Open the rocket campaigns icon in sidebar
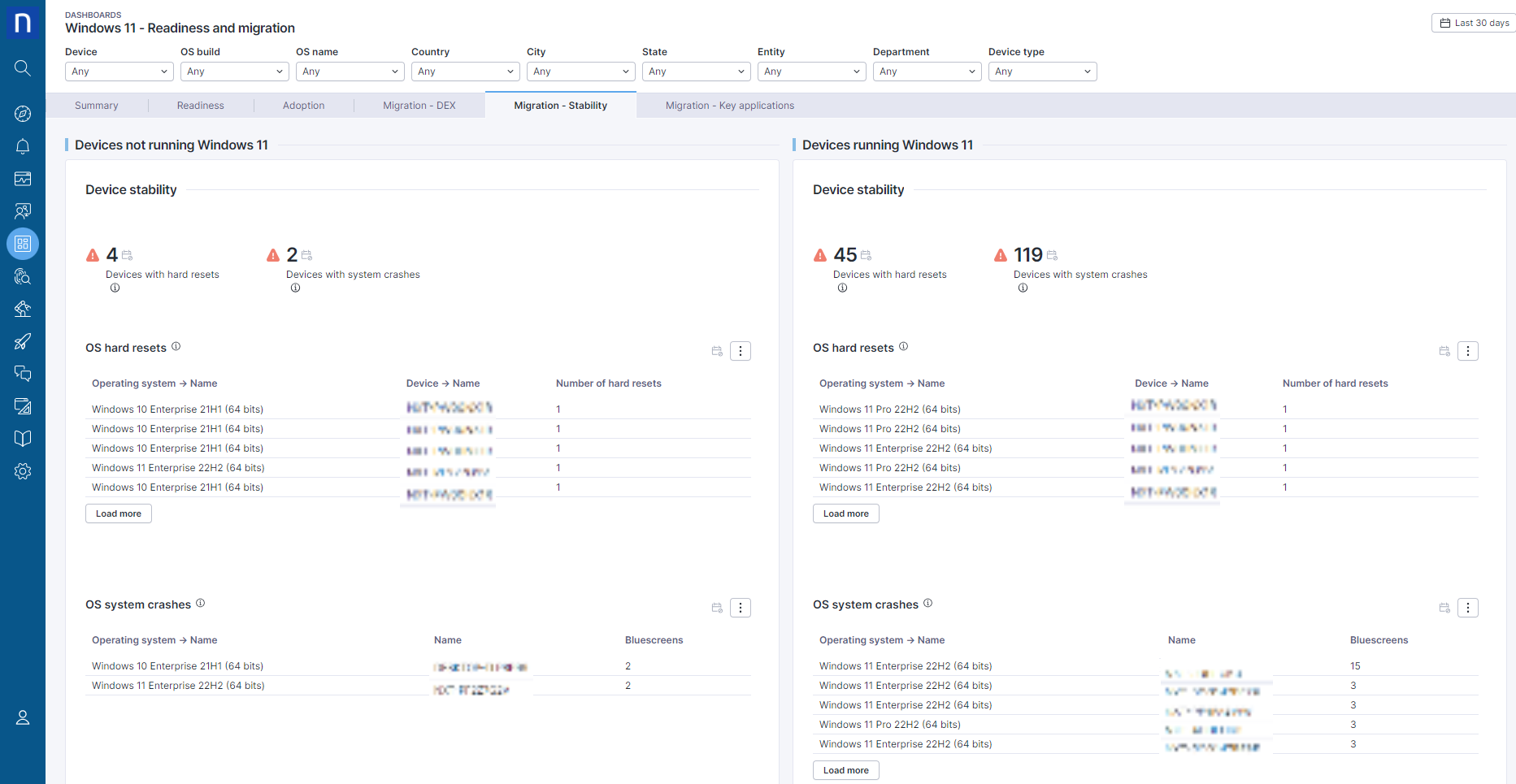This screenshot has height=784, width=1516. coord(23,341)
